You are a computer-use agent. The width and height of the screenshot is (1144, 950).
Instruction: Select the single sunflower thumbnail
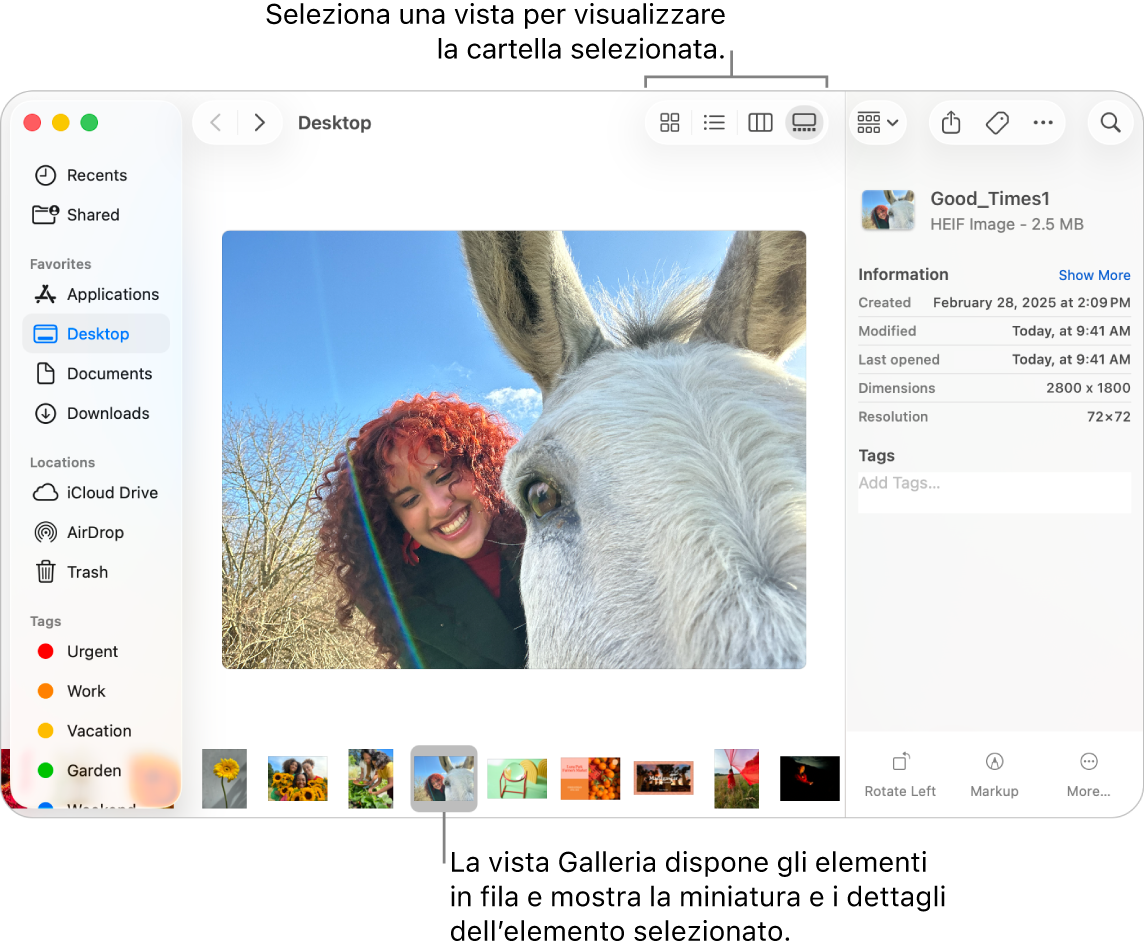coord(224,778)
